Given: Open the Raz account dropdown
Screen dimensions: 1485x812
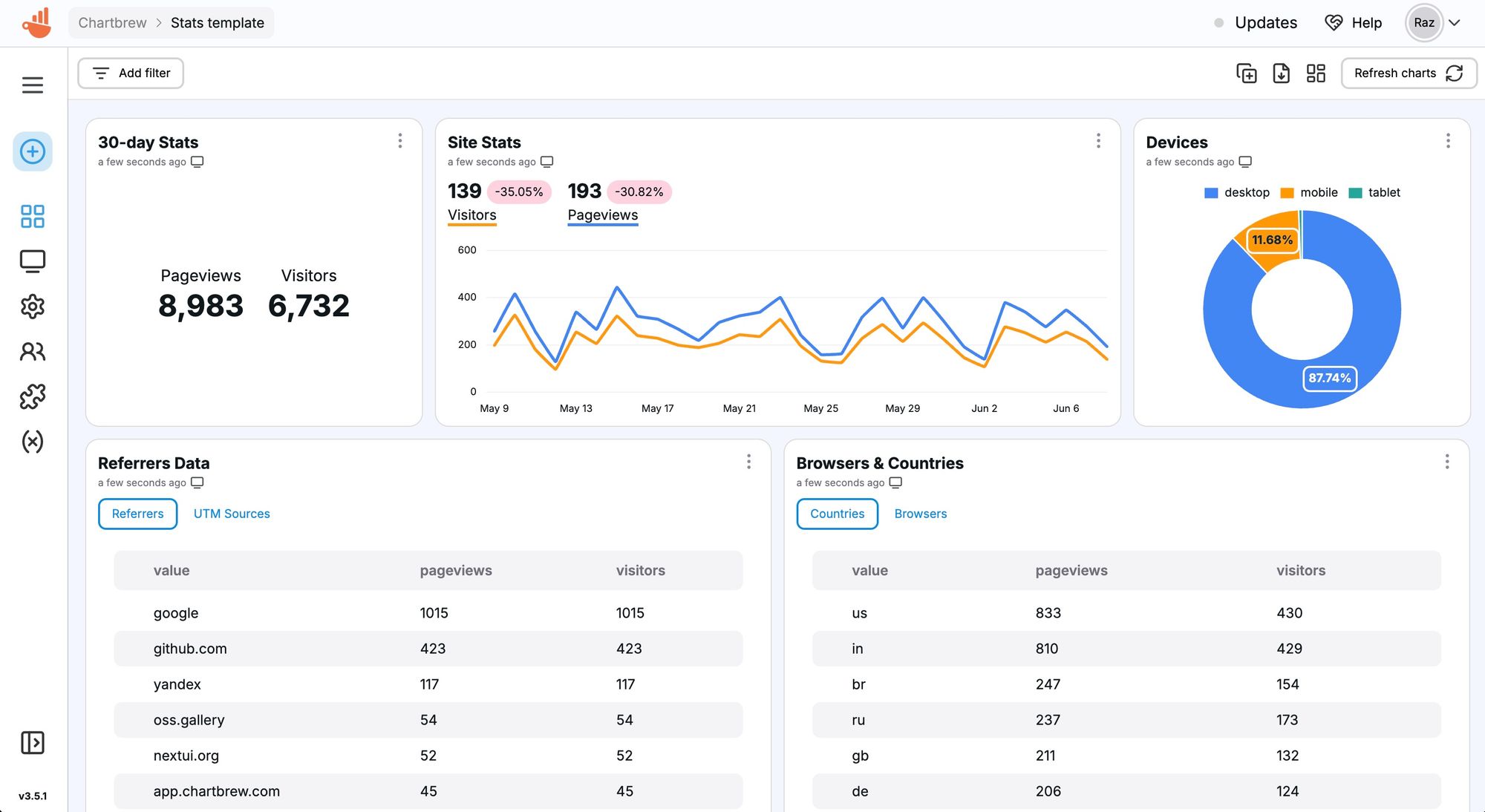Looking at the screenshot, I should point(1424,22).
